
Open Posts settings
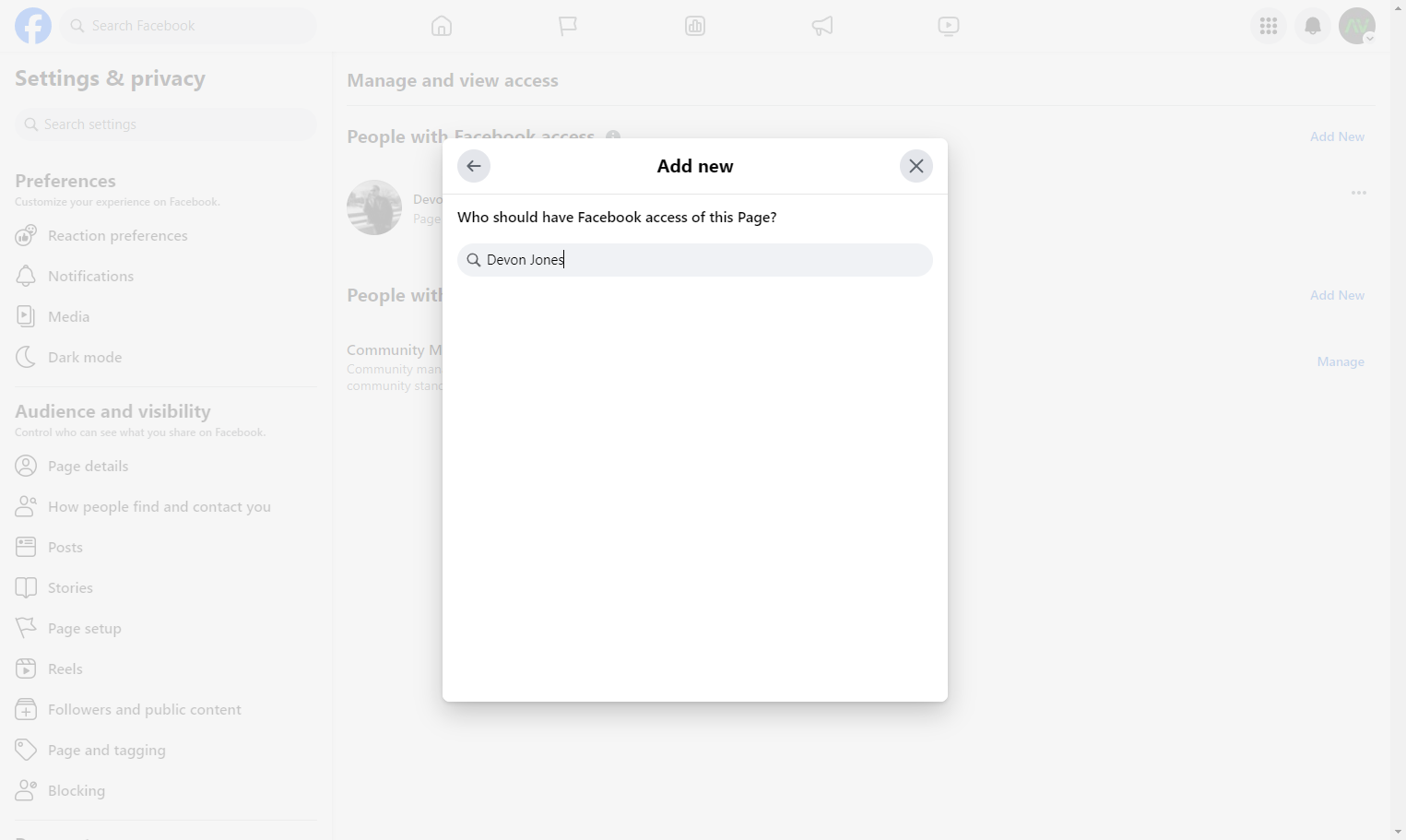pyautogui.click(x=166, y=548)
